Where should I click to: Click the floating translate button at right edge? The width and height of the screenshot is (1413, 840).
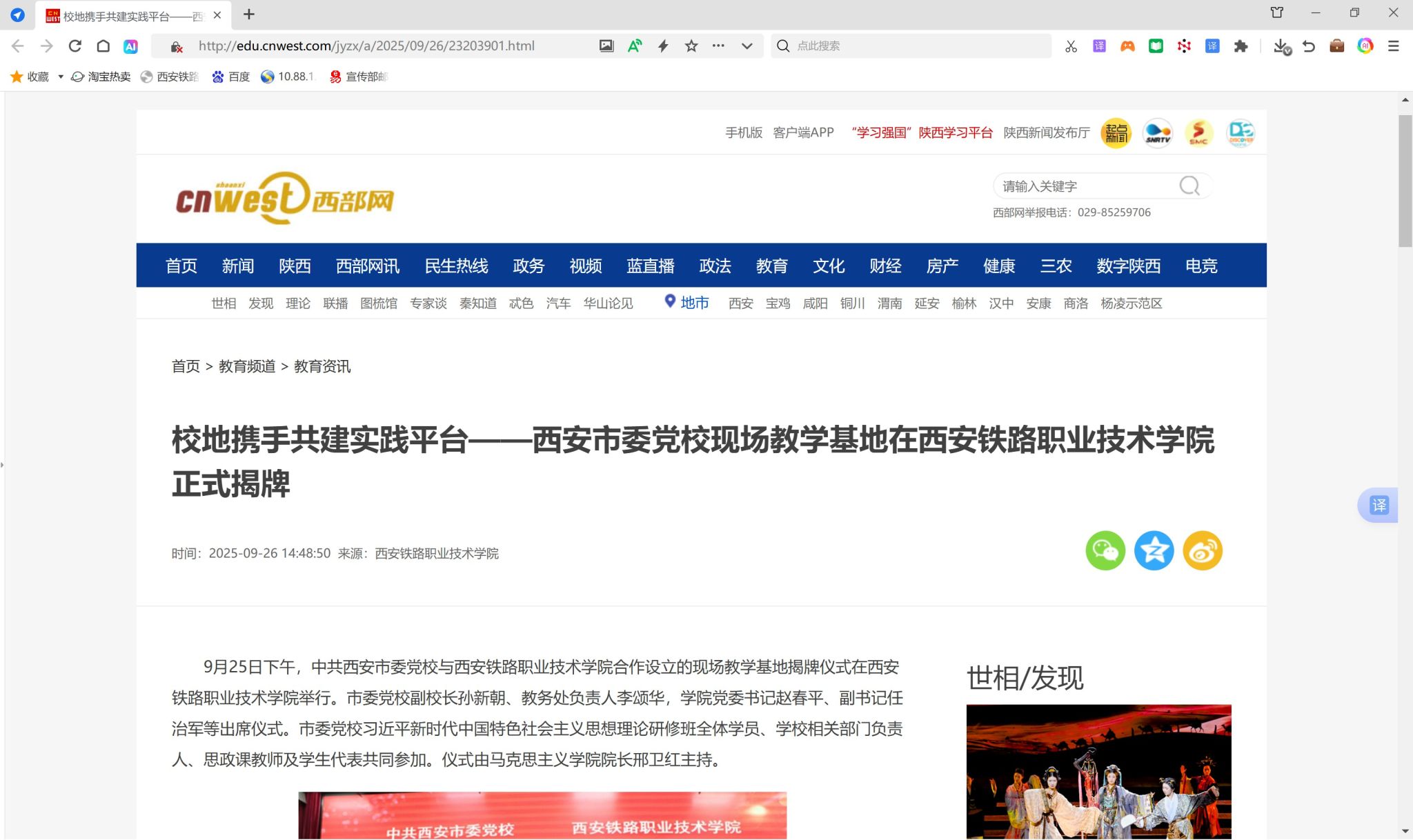(1379, 505)
